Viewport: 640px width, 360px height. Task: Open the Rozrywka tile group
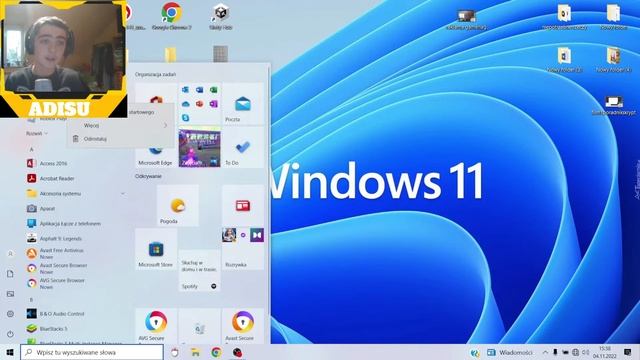point(243,249)
